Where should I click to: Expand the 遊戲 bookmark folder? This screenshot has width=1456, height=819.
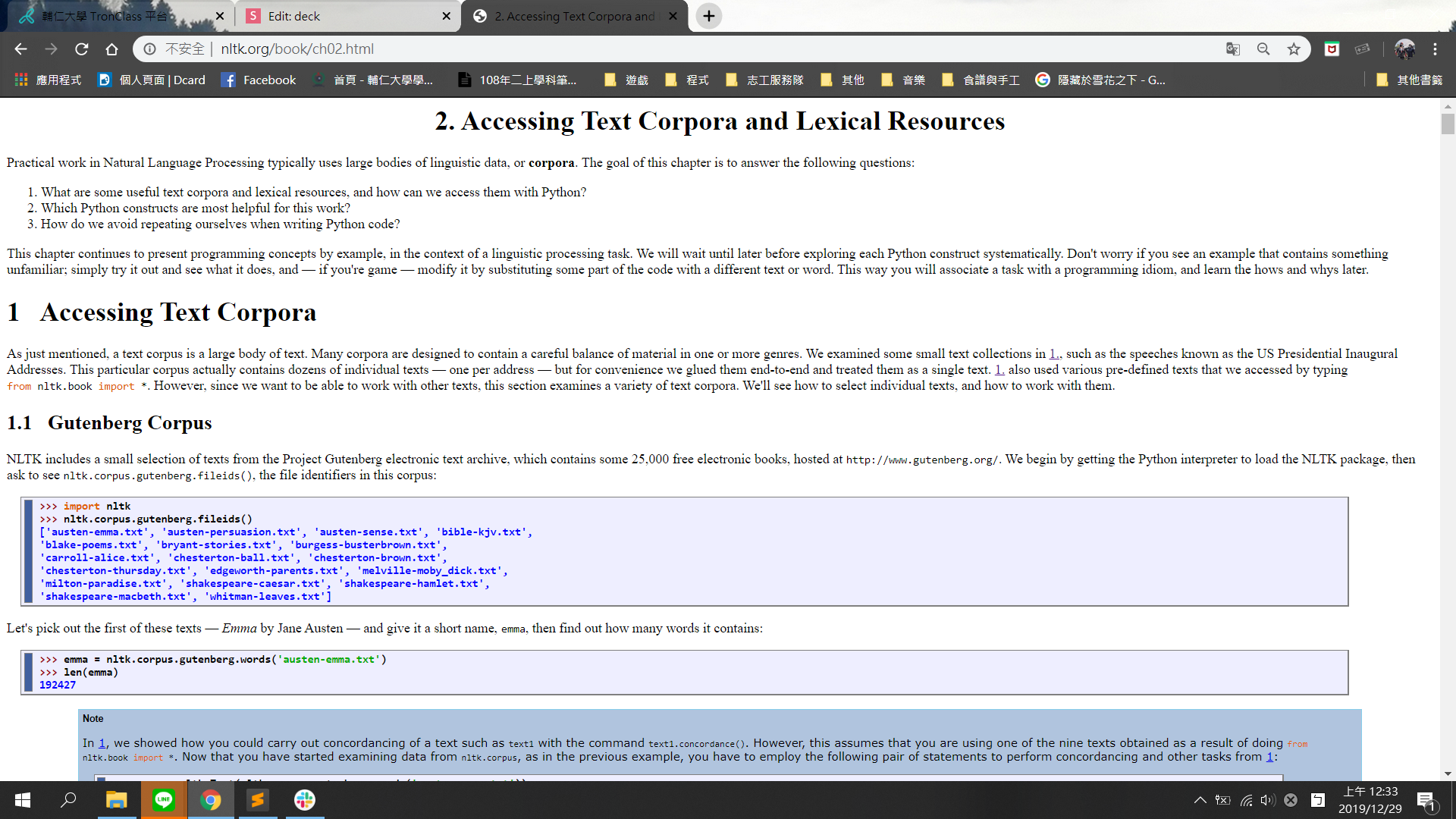[x=626, y=80]
